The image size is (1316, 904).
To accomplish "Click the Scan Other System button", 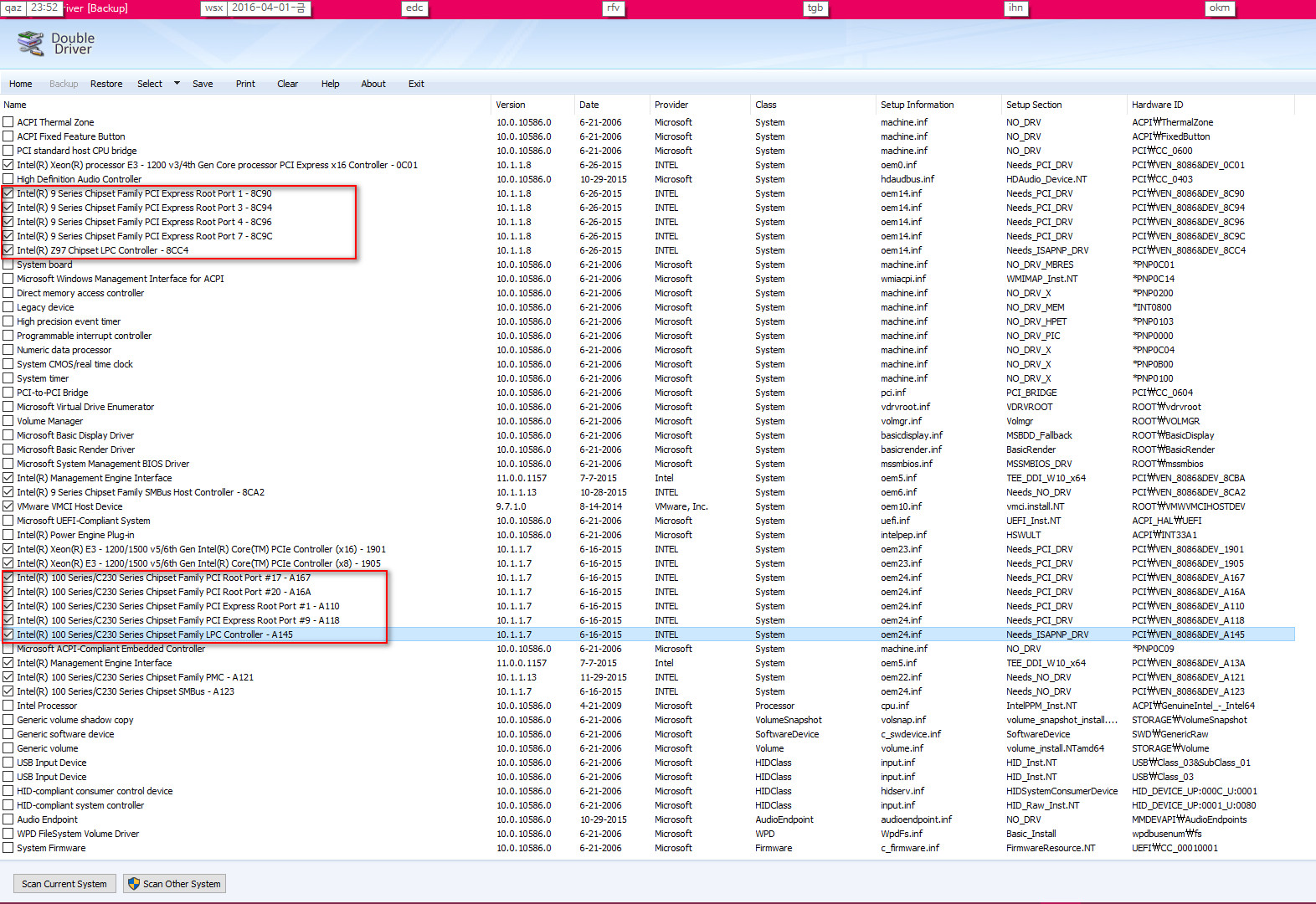I will [174, 884].
